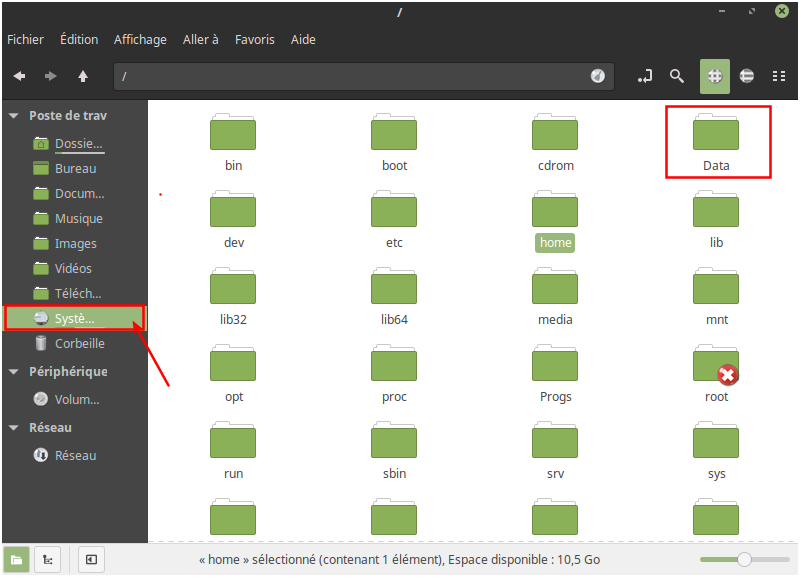Select the home folder
The image size is (801, 580).
pyautogui.click(x=555, y=220)
